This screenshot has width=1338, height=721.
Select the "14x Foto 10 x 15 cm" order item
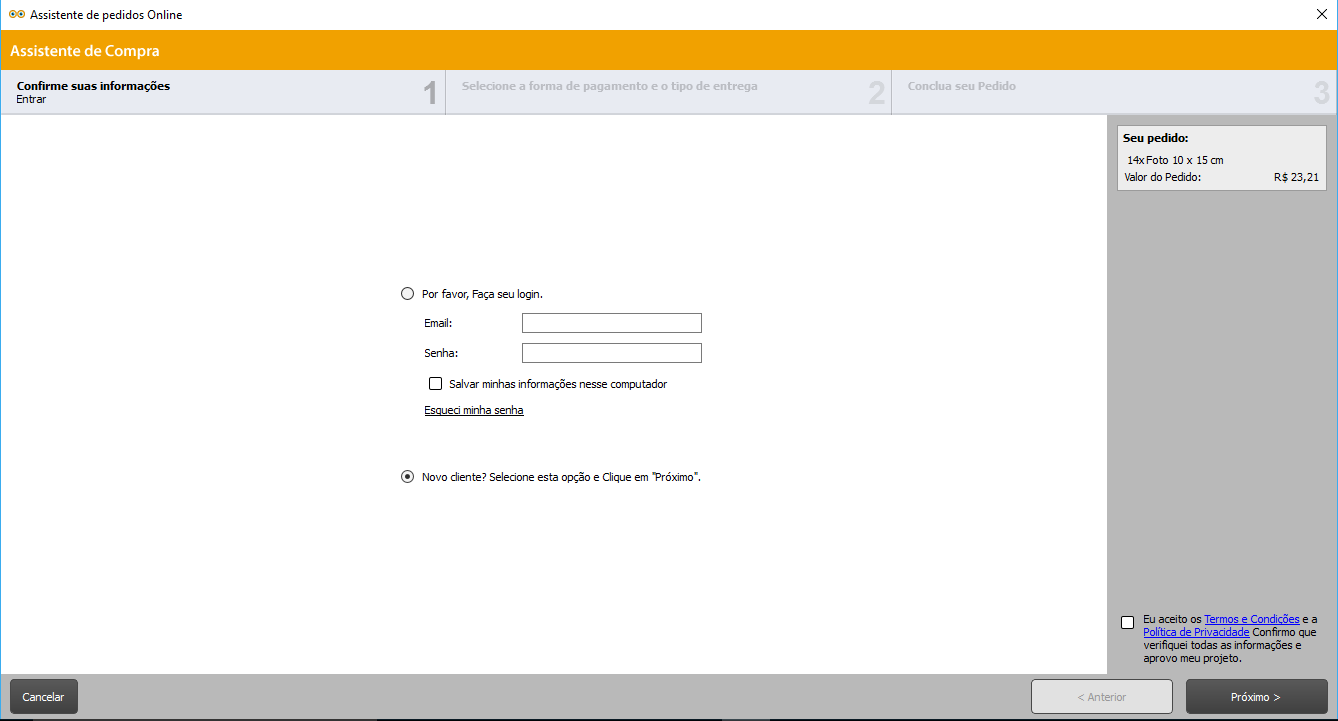(1175, 160)
